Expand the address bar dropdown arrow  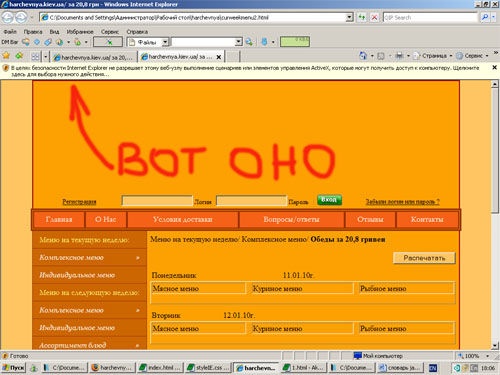click(349, 17)
